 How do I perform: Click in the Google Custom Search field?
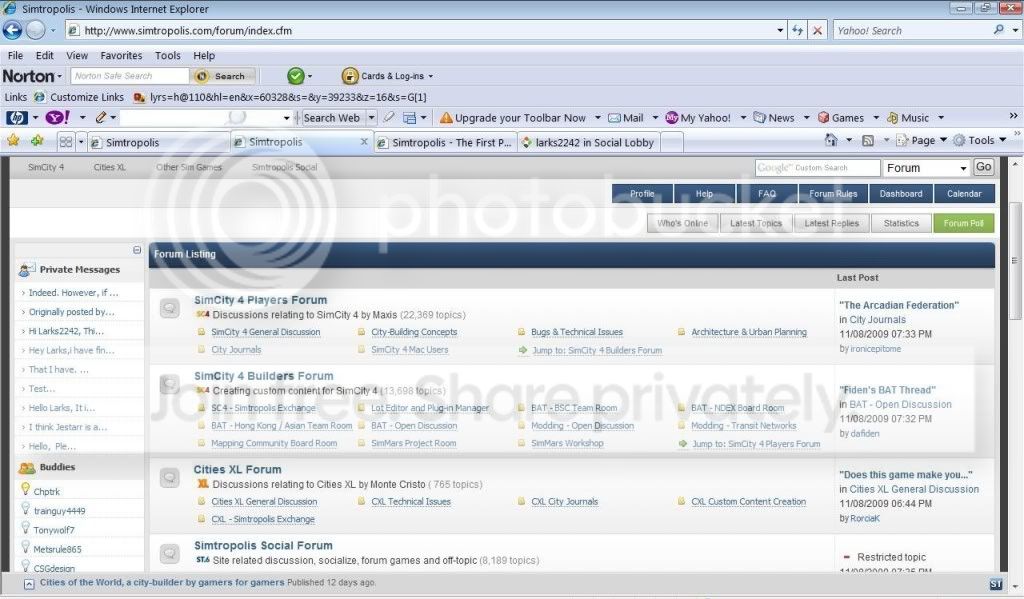click(x=817, y=168)
